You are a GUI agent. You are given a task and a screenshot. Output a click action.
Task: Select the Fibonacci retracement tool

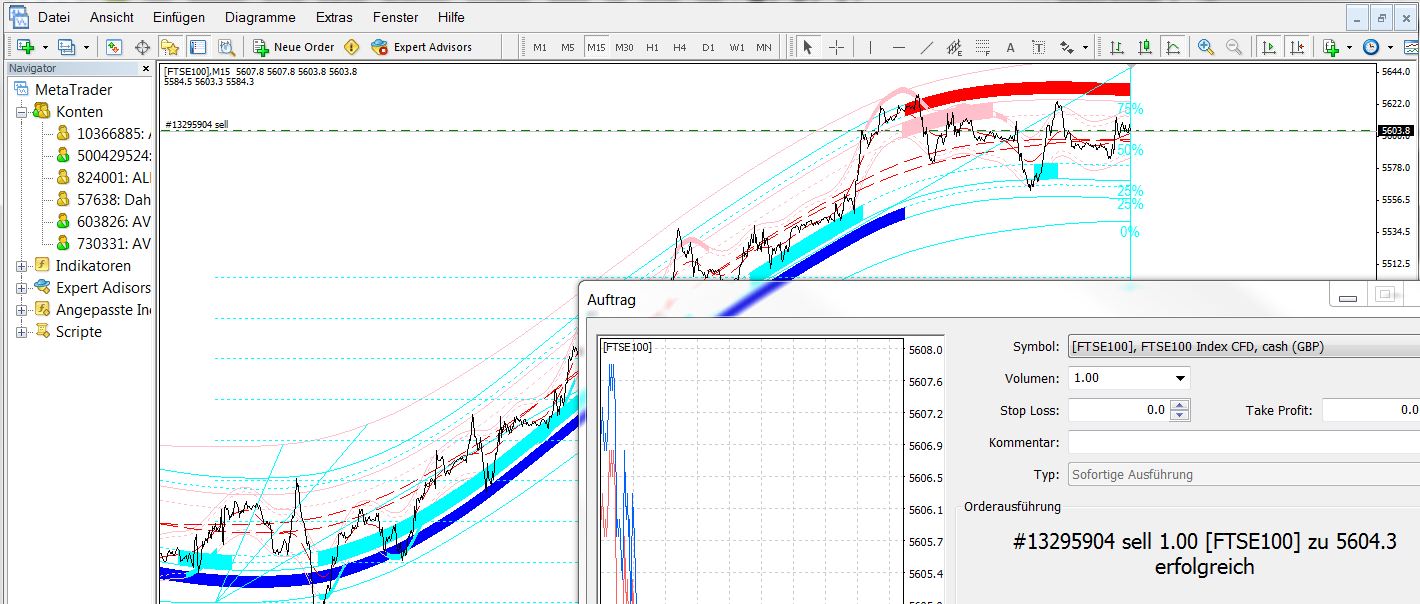[x=982, y=47]
